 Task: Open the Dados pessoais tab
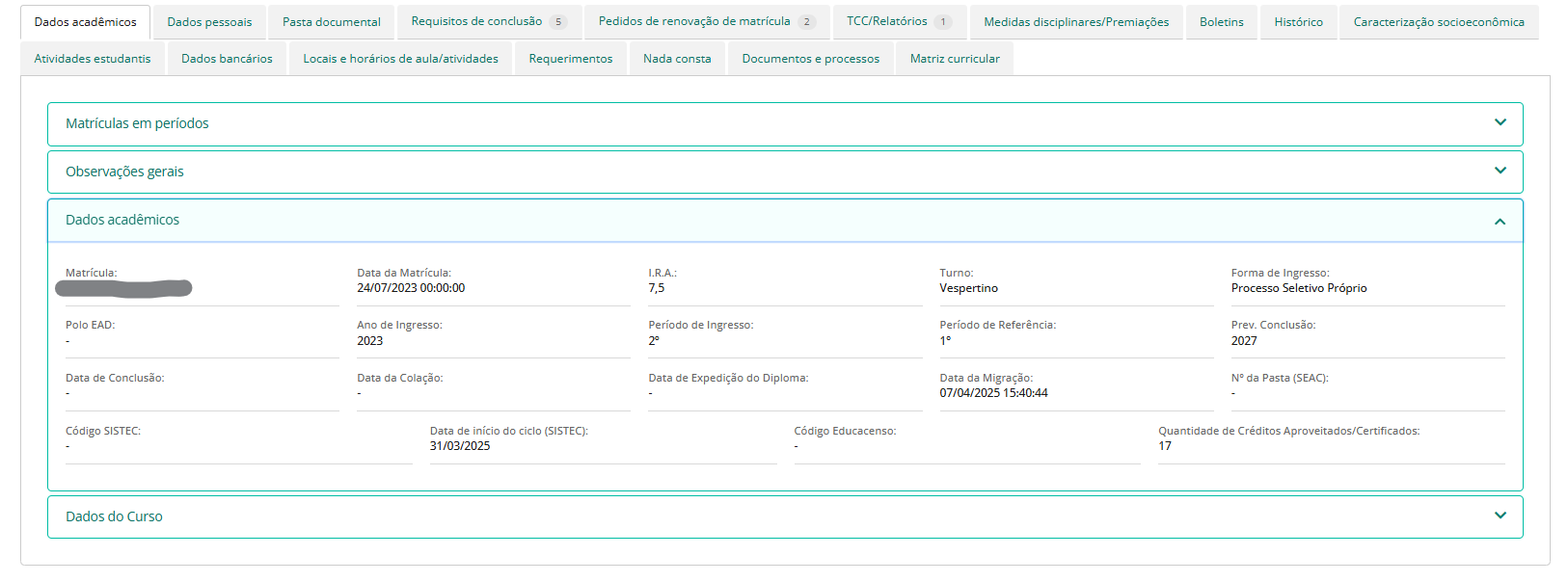coord(209,22)
